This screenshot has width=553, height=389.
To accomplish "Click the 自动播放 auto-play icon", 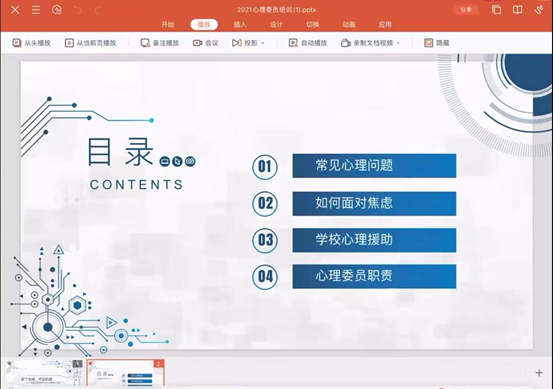I will [x=293, y=43].
